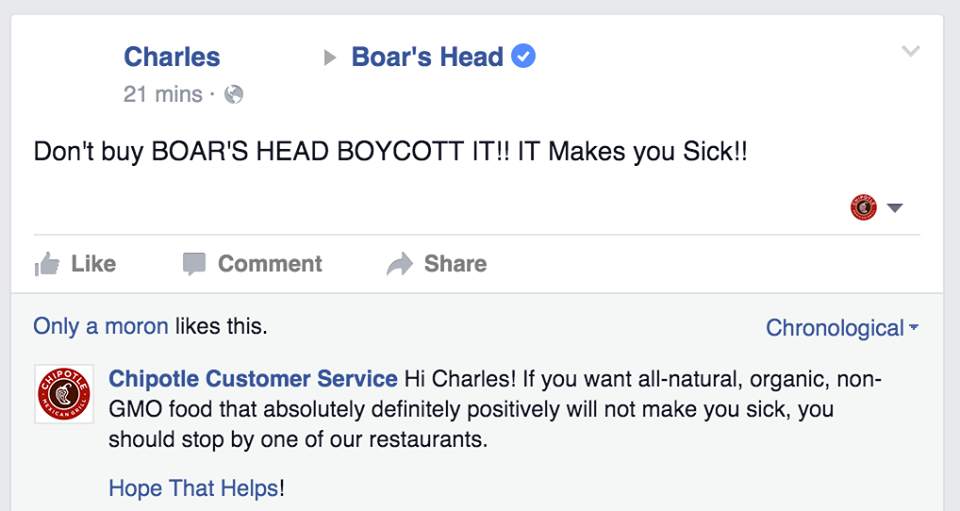
Task: Click the Share arrow icon
Action: click(x=400, y=264)
